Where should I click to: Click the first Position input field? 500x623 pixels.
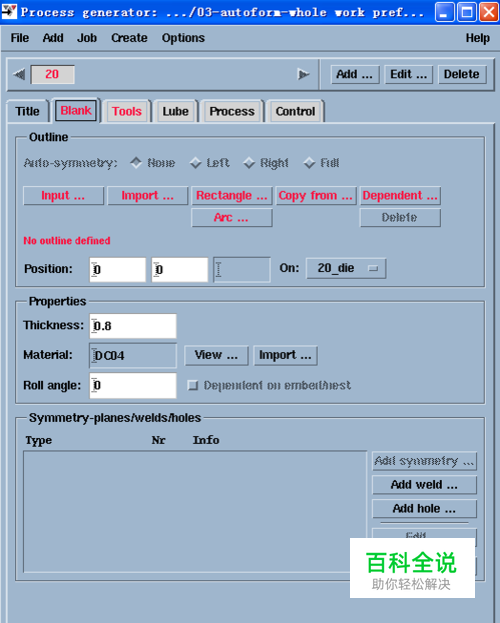(118, 269)
